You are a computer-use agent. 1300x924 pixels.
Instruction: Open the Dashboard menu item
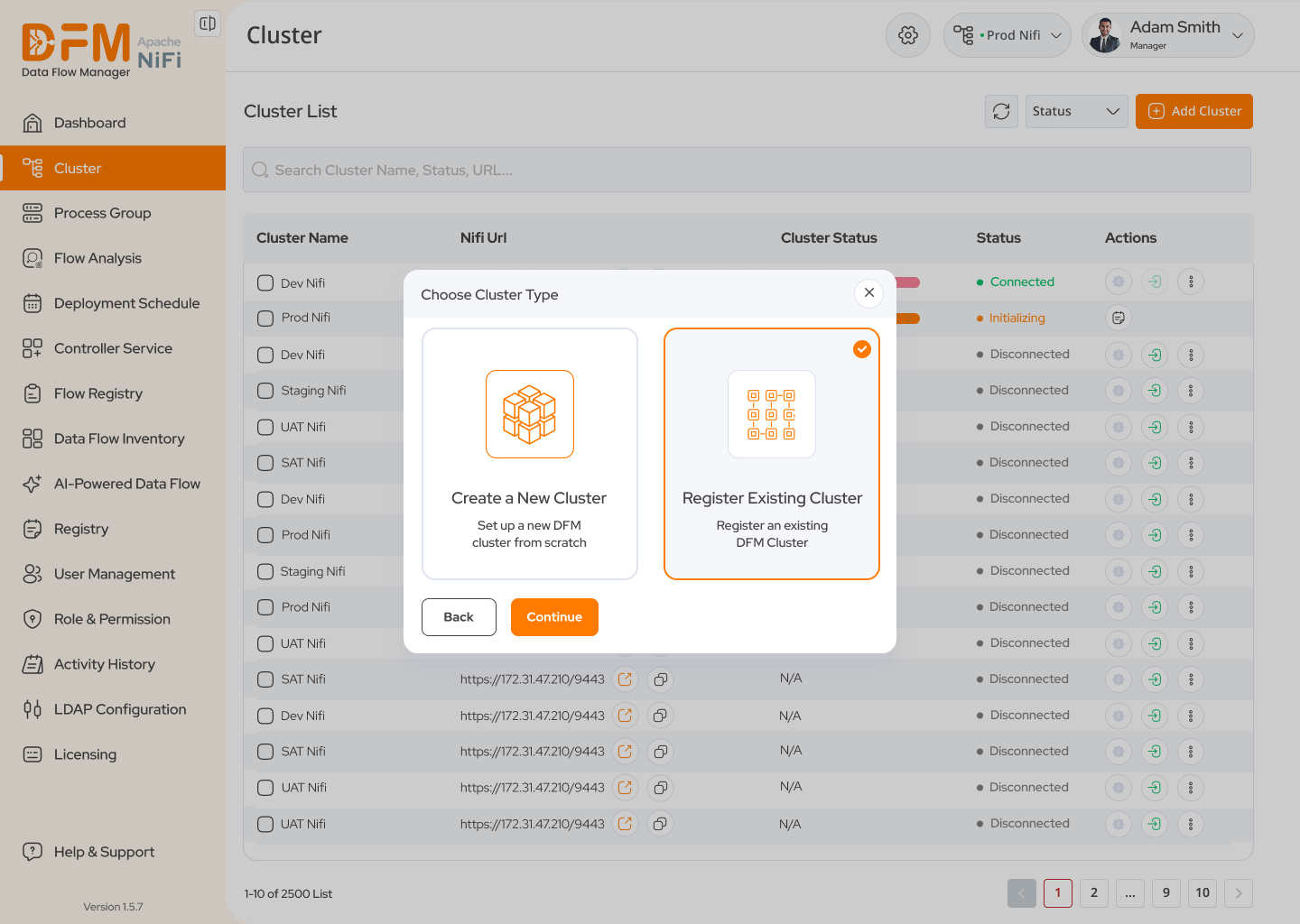coord(113,123)
